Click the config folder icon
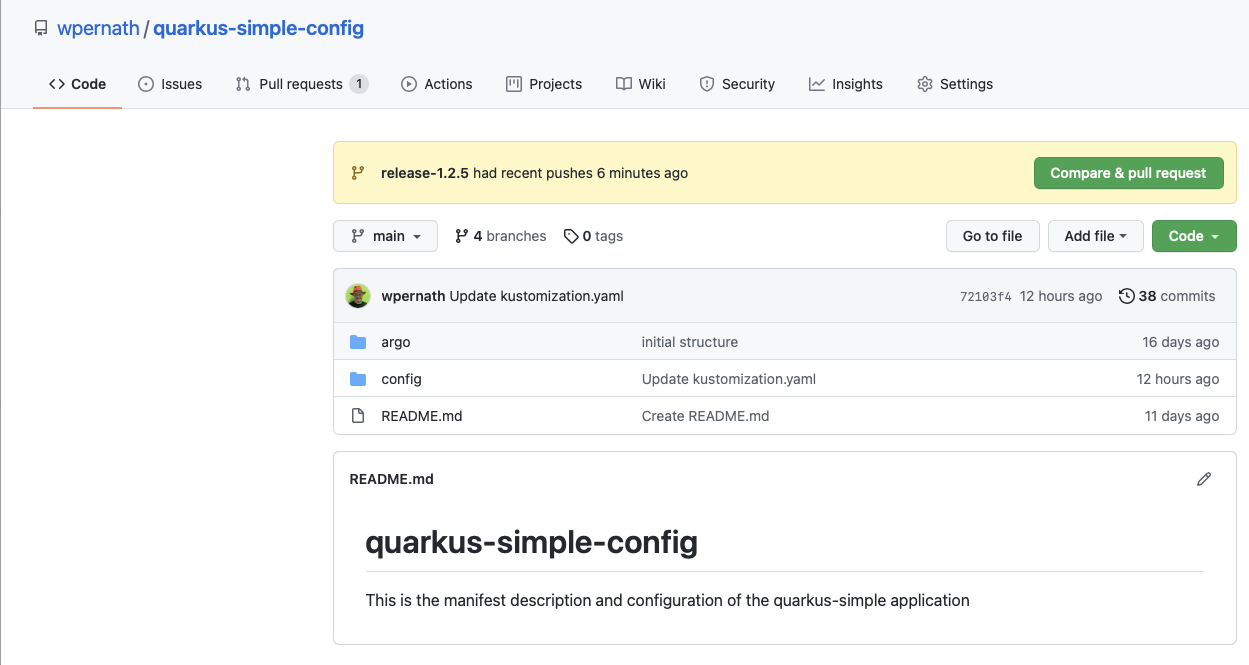This screenshot has height=665, width=1249. coord(358,379)
